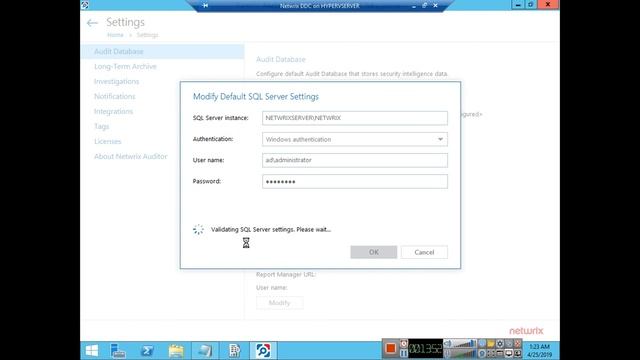The width and height of the screenshot is (640, 360).
Task: Minimize the remote connection bar
Action: (414, 6)
